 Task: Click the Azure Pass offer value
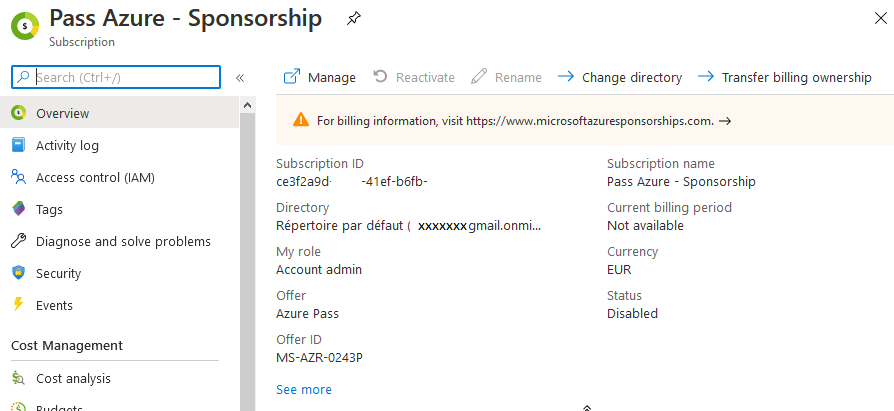pyautogui.click(x=307, y=314)
